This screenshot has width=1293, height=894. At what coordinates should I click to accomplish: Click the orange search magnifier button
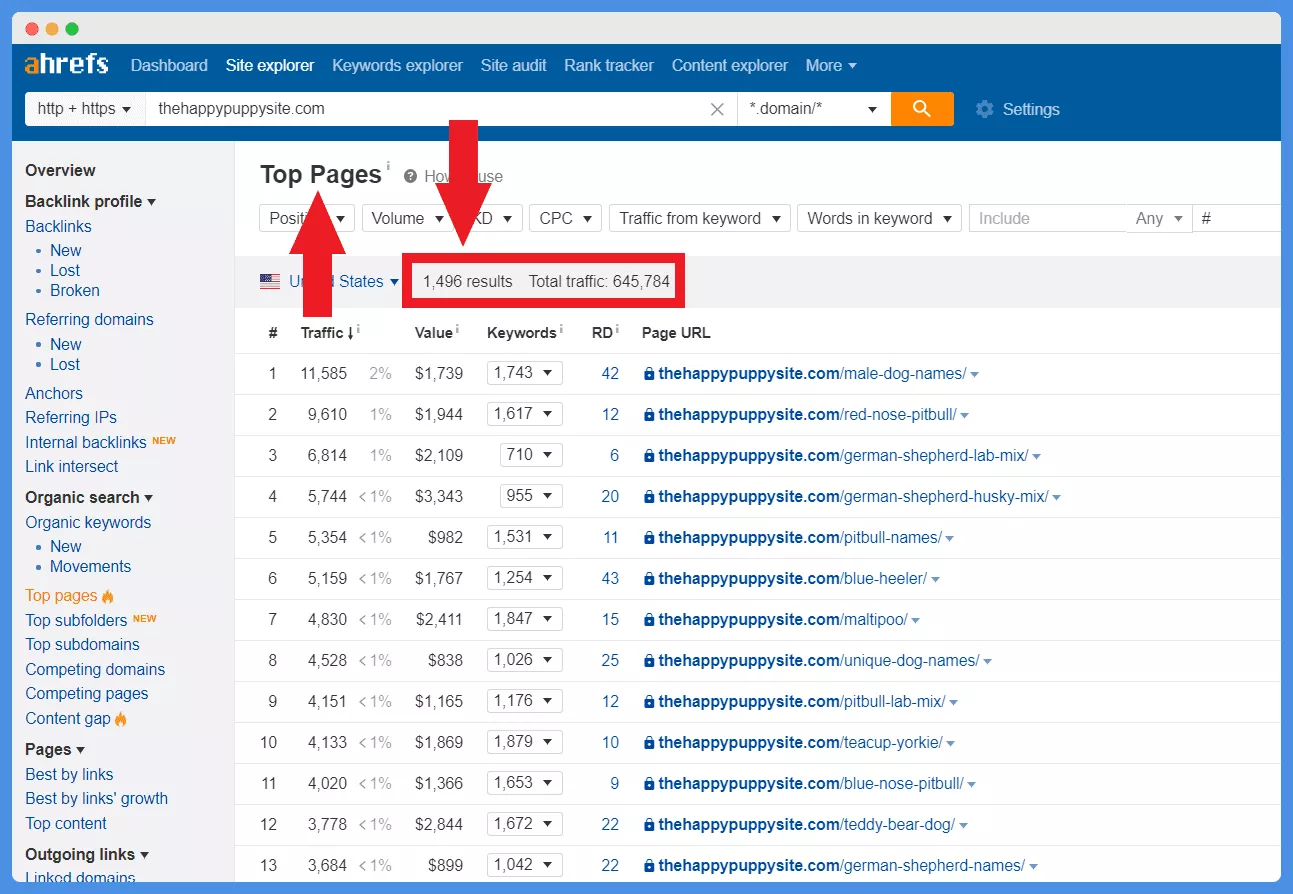922,109
